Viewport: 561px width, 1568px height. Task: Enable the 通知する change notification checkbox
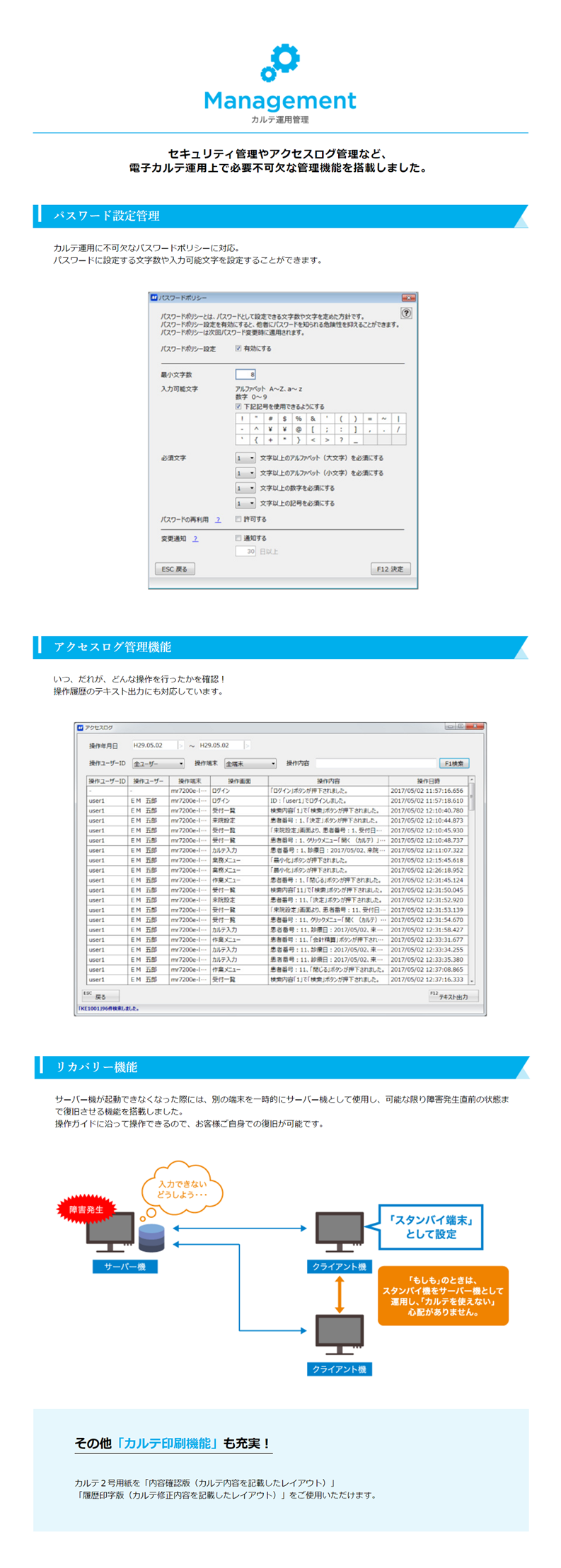(x=238, y=538)
